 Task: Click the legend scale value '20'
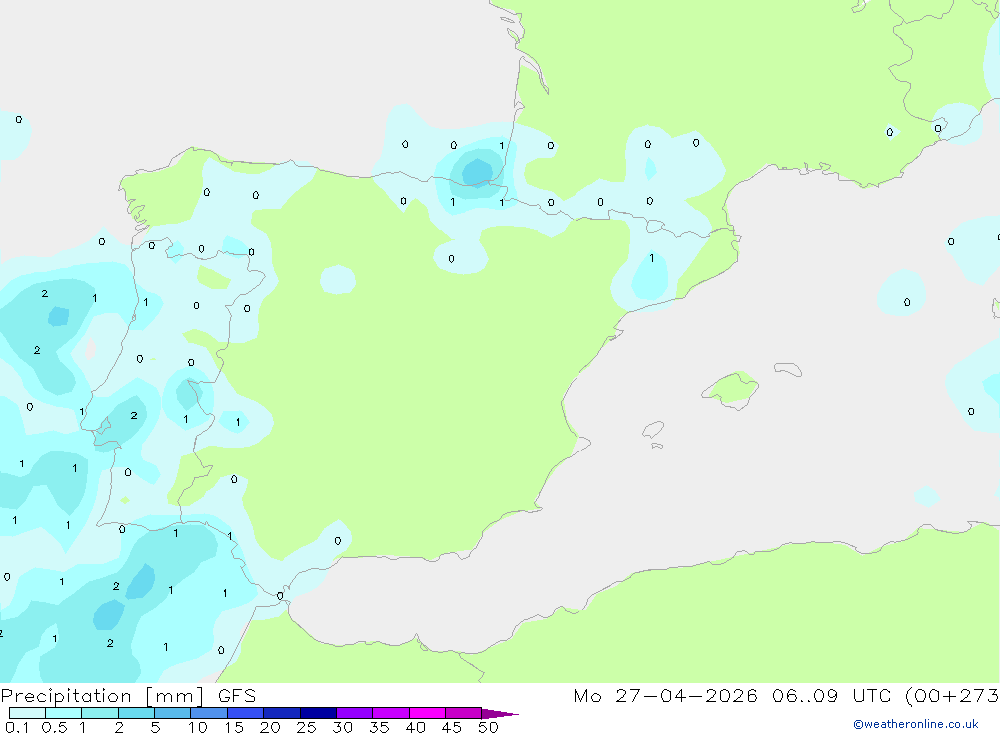tap(270, 727)
